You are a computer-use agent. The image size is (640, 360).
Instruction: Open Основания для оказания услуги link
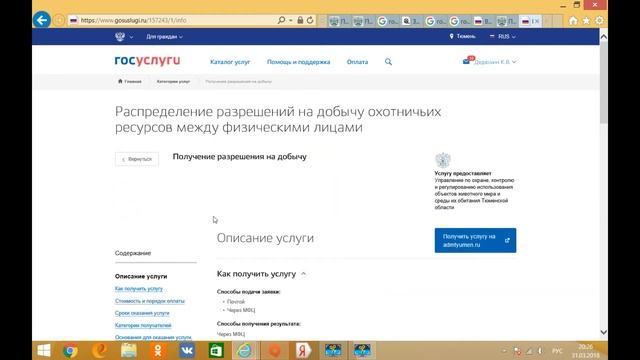(x=153, y=337)
